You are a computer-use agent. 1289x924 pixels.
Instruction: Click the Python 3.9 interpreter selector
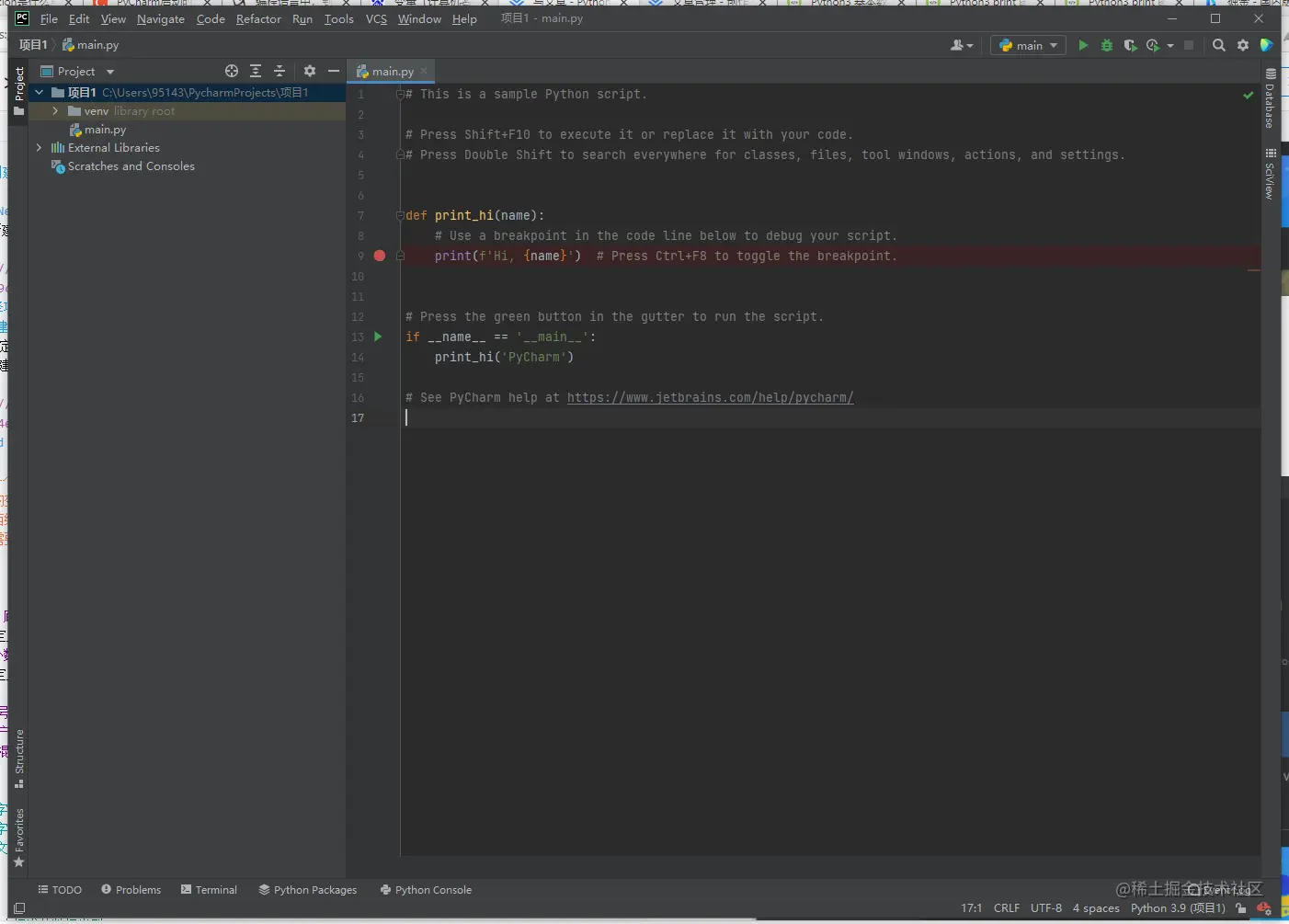[x=1178, y=908]
